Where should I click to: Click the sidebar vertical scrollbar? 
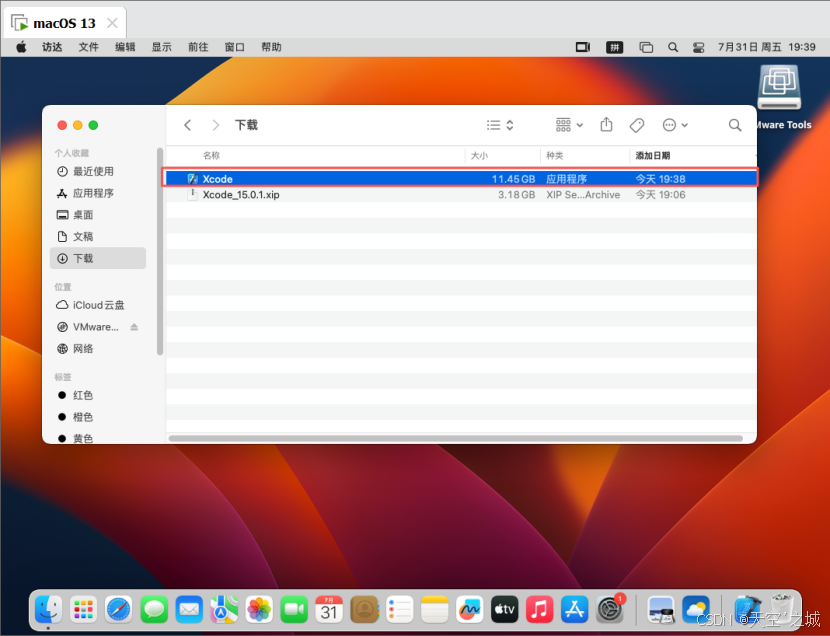pyautogui.click(x=160, y=251)
